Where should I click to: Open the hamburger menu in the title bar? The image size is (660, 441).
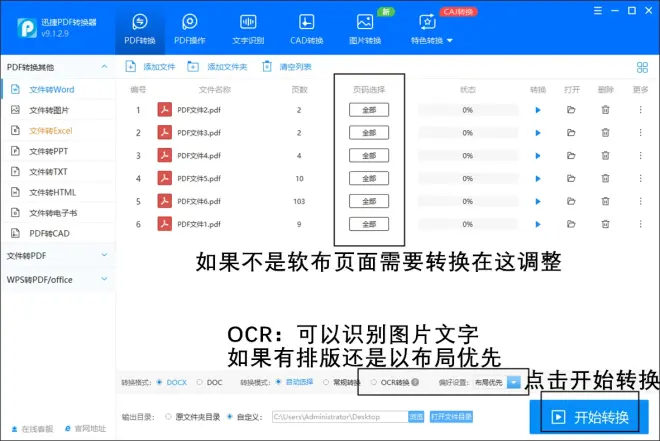pyautogui.click(x=598, y=11)
